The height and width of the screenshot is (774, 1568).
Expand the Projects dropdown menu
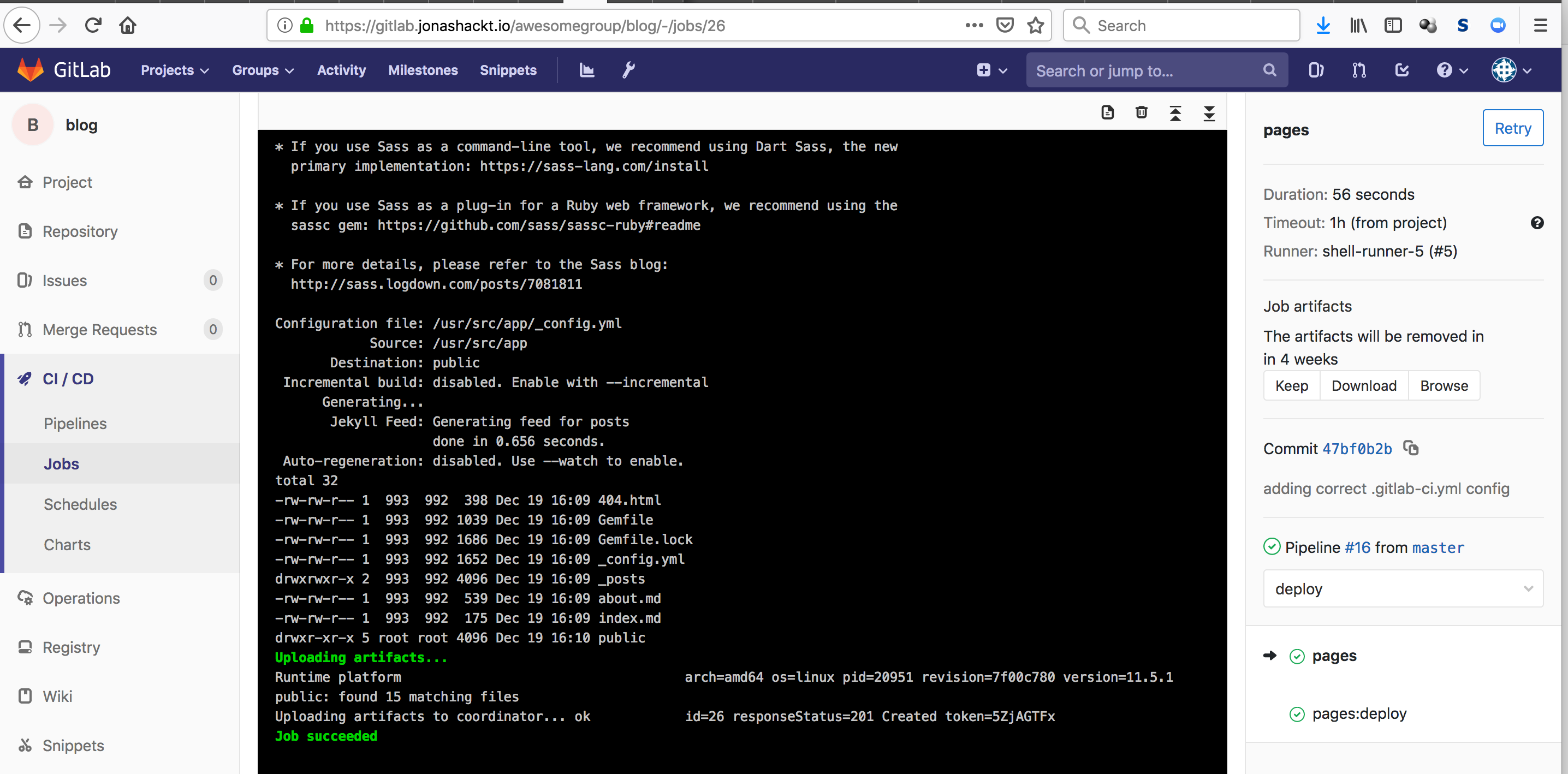click(174, 70)
